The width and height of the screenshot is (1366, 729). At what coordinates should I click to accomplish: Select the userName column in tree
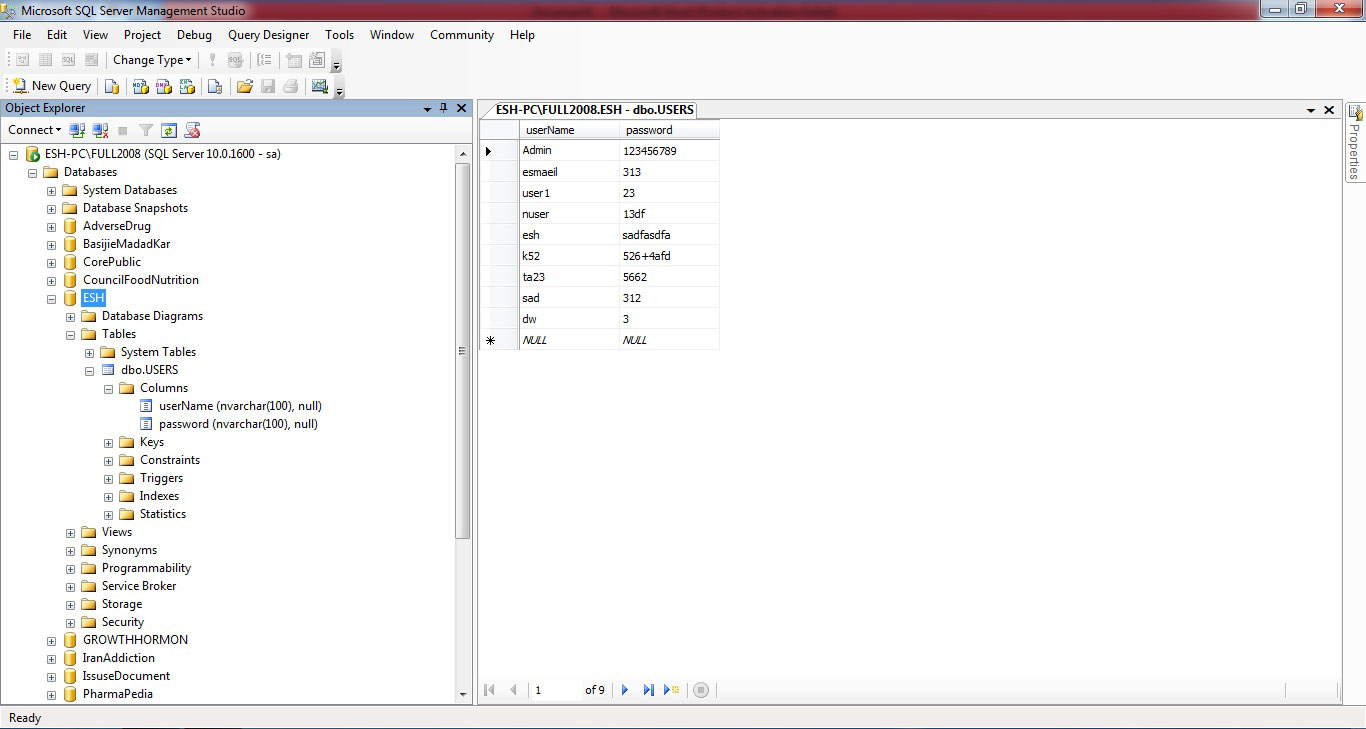pyautogui.click(x=240, y=406)
